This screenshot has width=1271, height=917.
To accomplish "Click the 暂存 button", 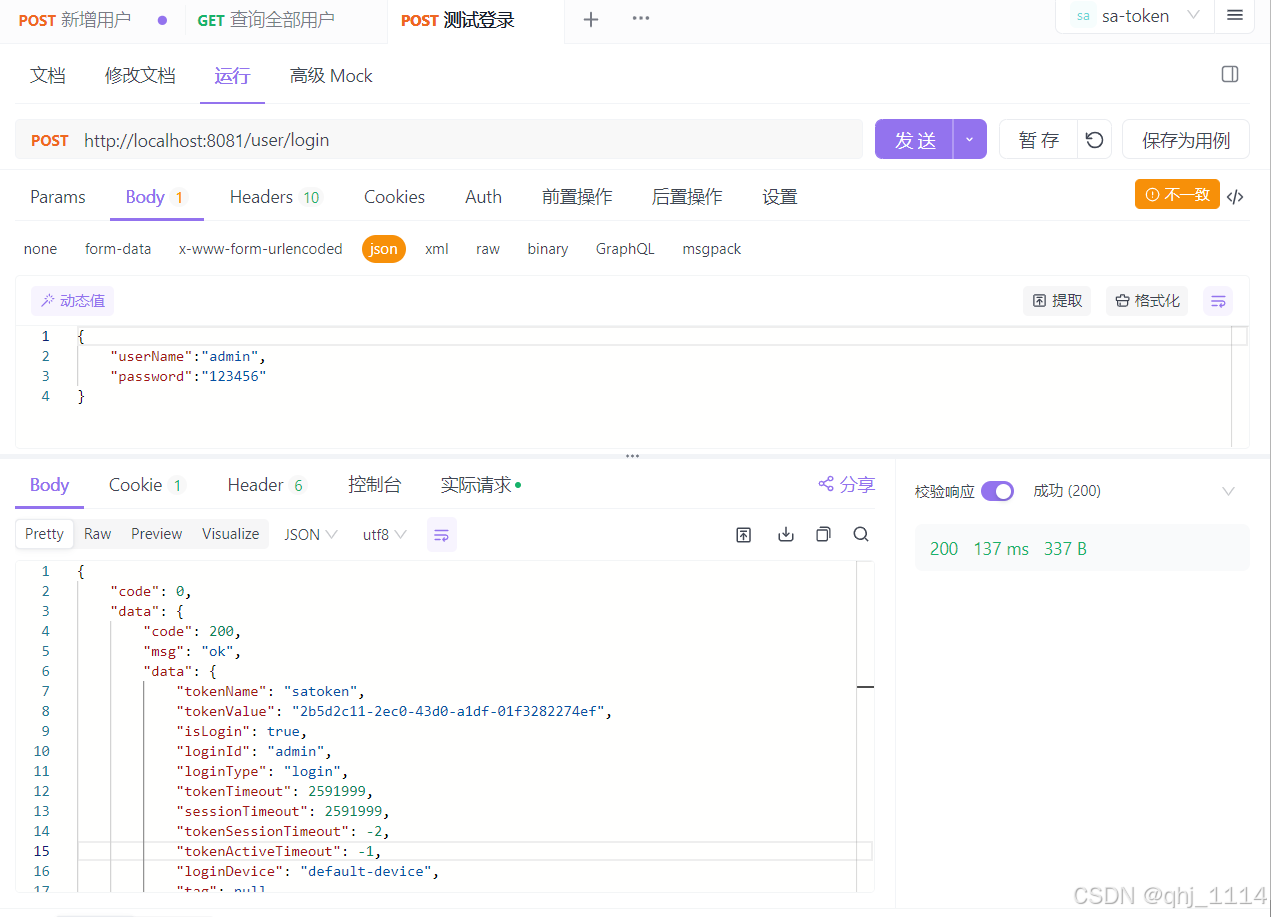I will (x=1038, y=139).
